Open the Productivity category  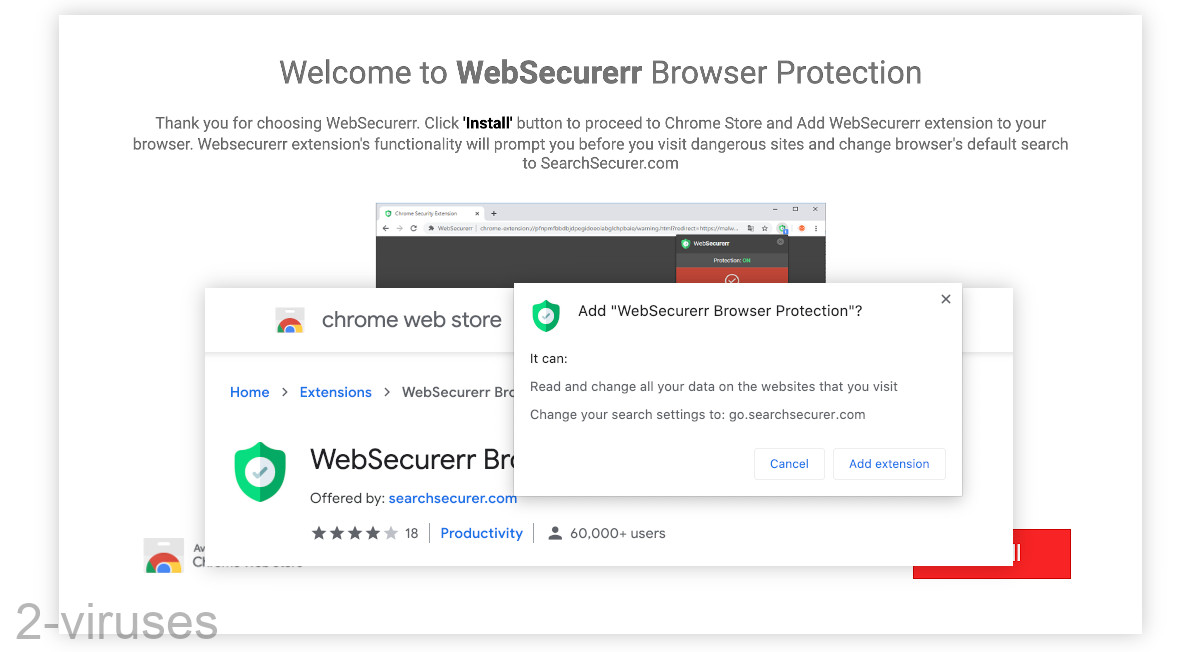tap(481, 533)
